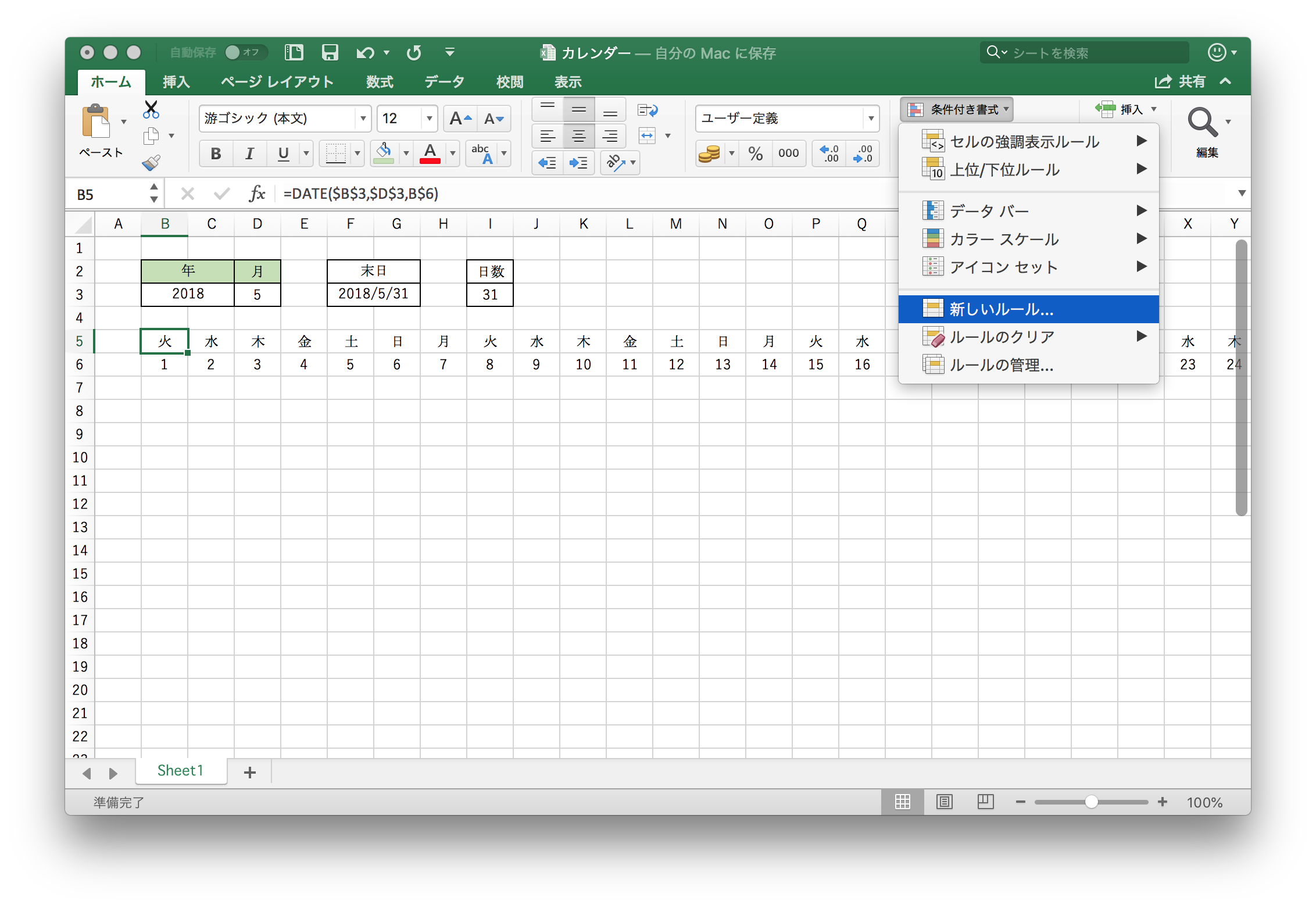Toggle italic formatting button
1316x908 pixels.
pos(249,153)
